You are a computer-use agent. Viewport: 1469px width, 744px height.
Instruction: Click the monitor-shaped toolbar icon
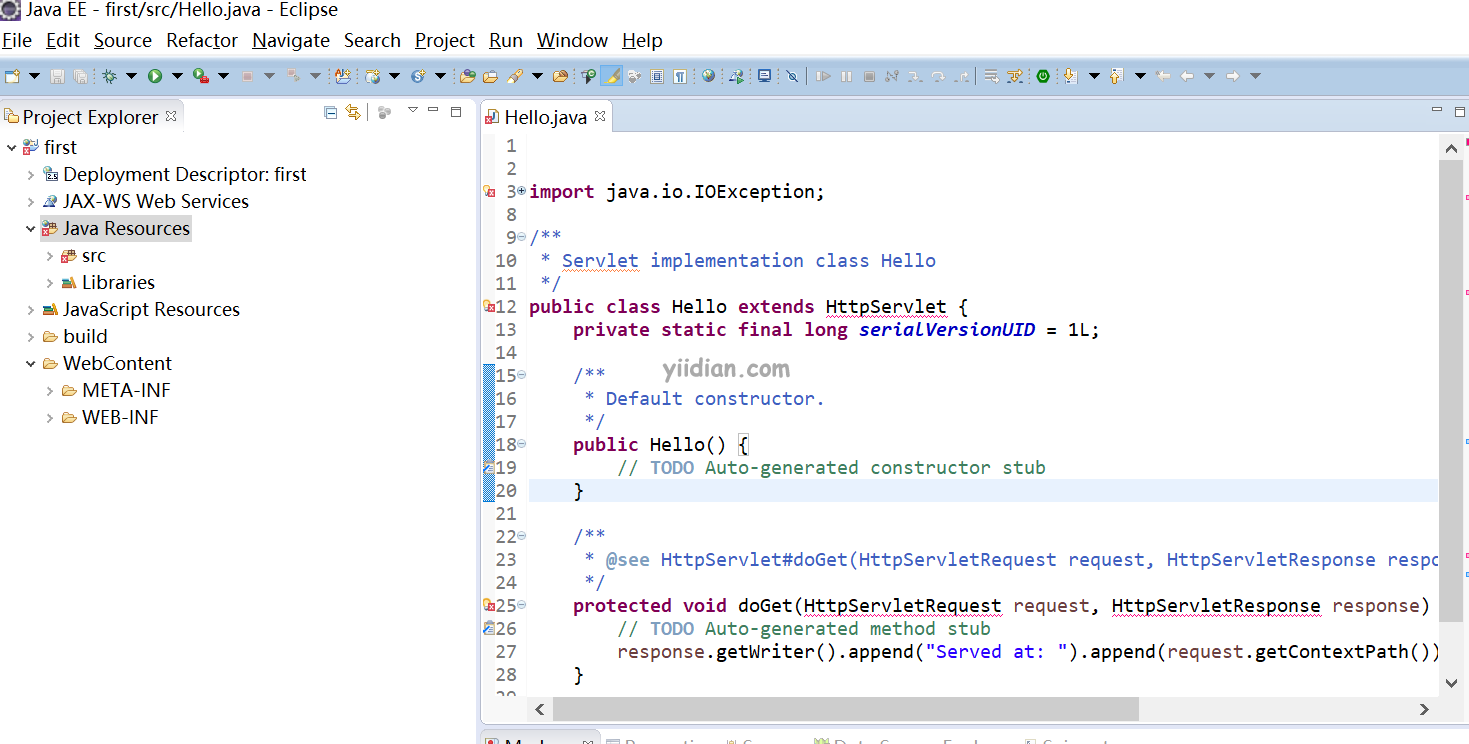765,76
